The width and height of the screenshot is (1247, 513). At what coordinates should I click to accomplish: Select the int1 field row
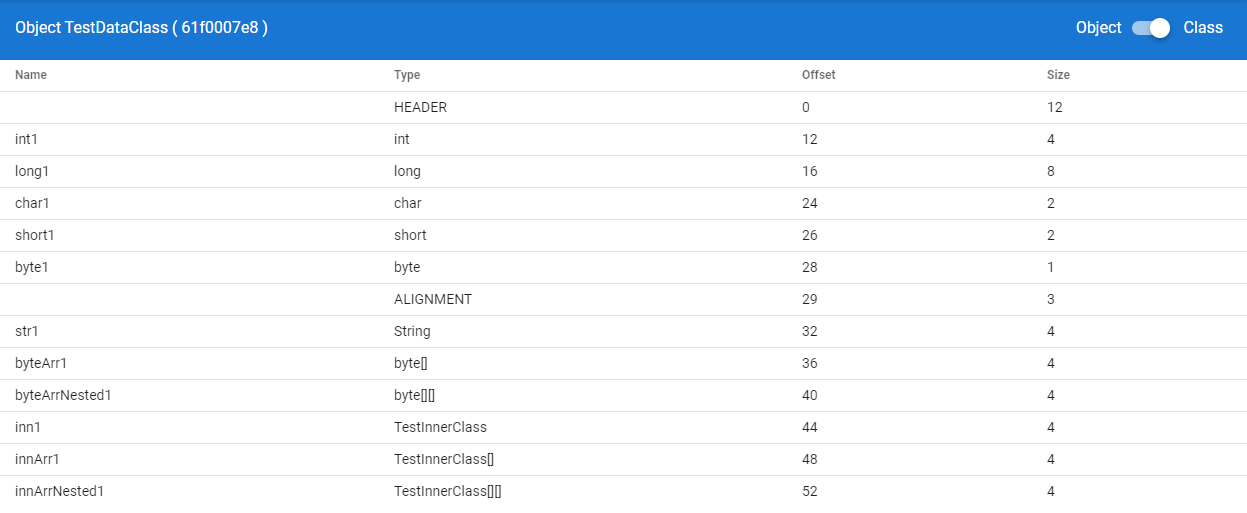[623, 139]
